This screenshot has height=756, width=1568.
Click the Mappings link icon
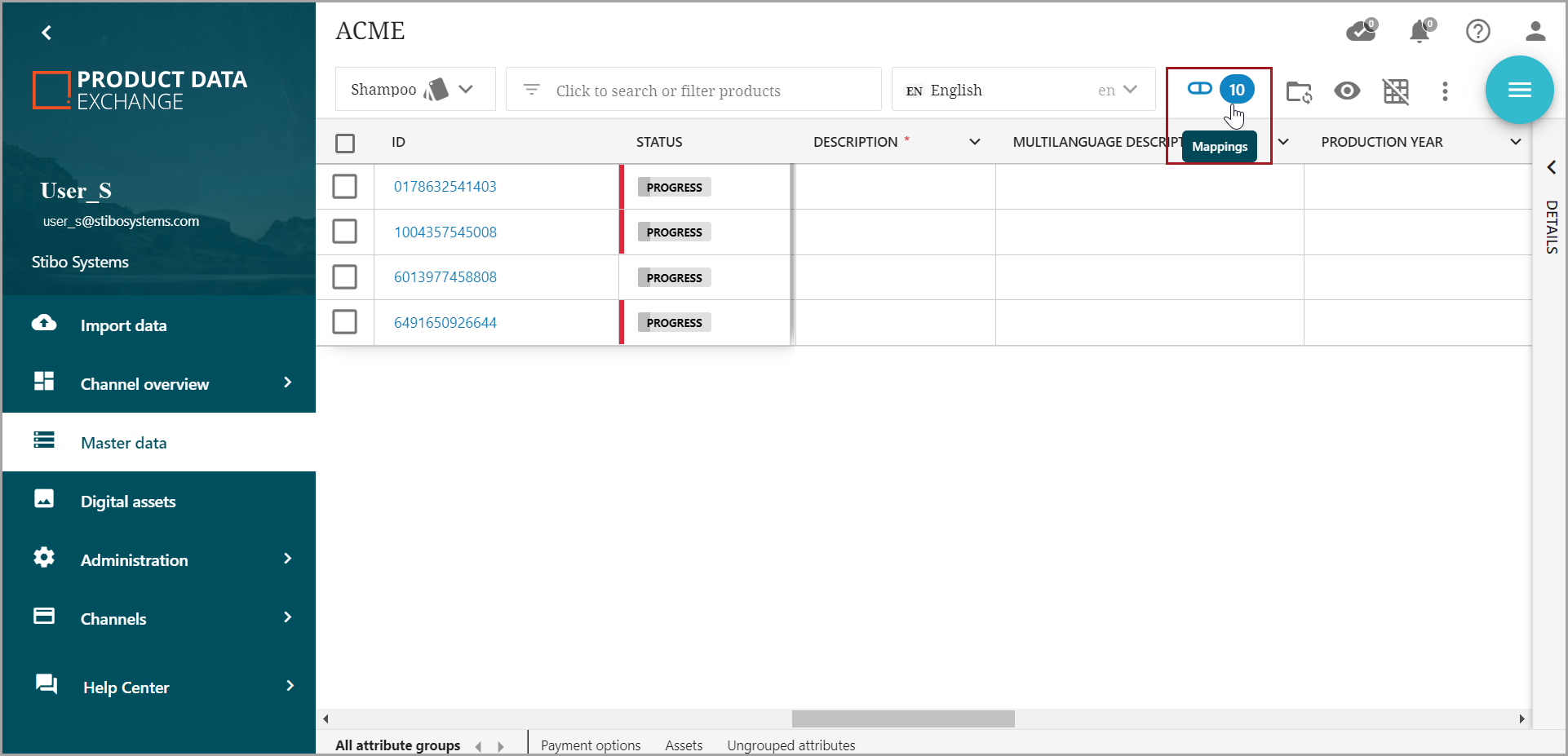[x=1199, y=89]
